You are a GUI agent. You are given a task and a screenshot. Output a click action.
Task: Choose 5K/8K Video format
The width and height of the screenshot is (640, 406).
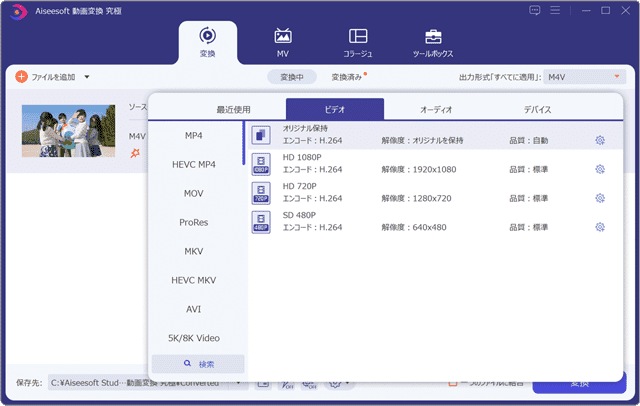[x=193, y=338]
